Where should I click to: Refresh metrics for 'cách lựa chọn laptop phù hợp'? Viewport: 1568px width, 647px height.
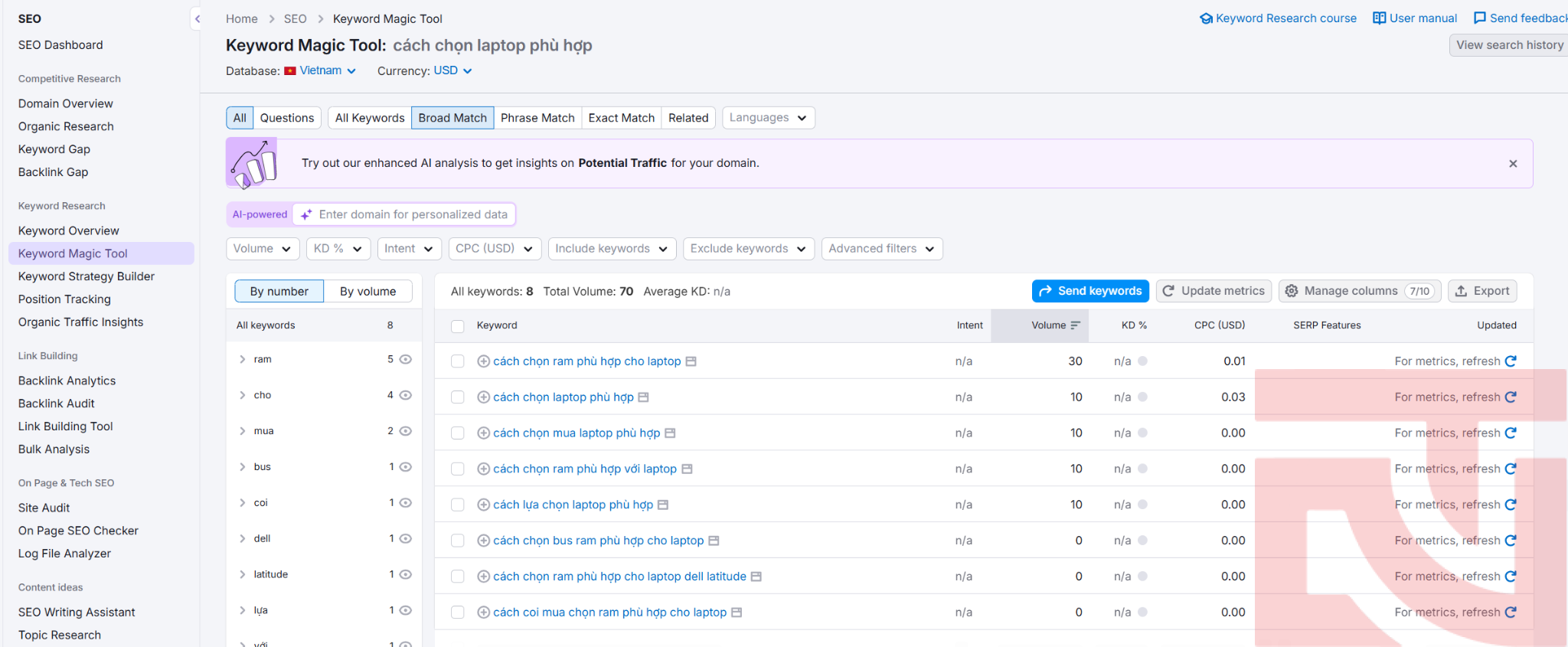[x=1511, y=505]
